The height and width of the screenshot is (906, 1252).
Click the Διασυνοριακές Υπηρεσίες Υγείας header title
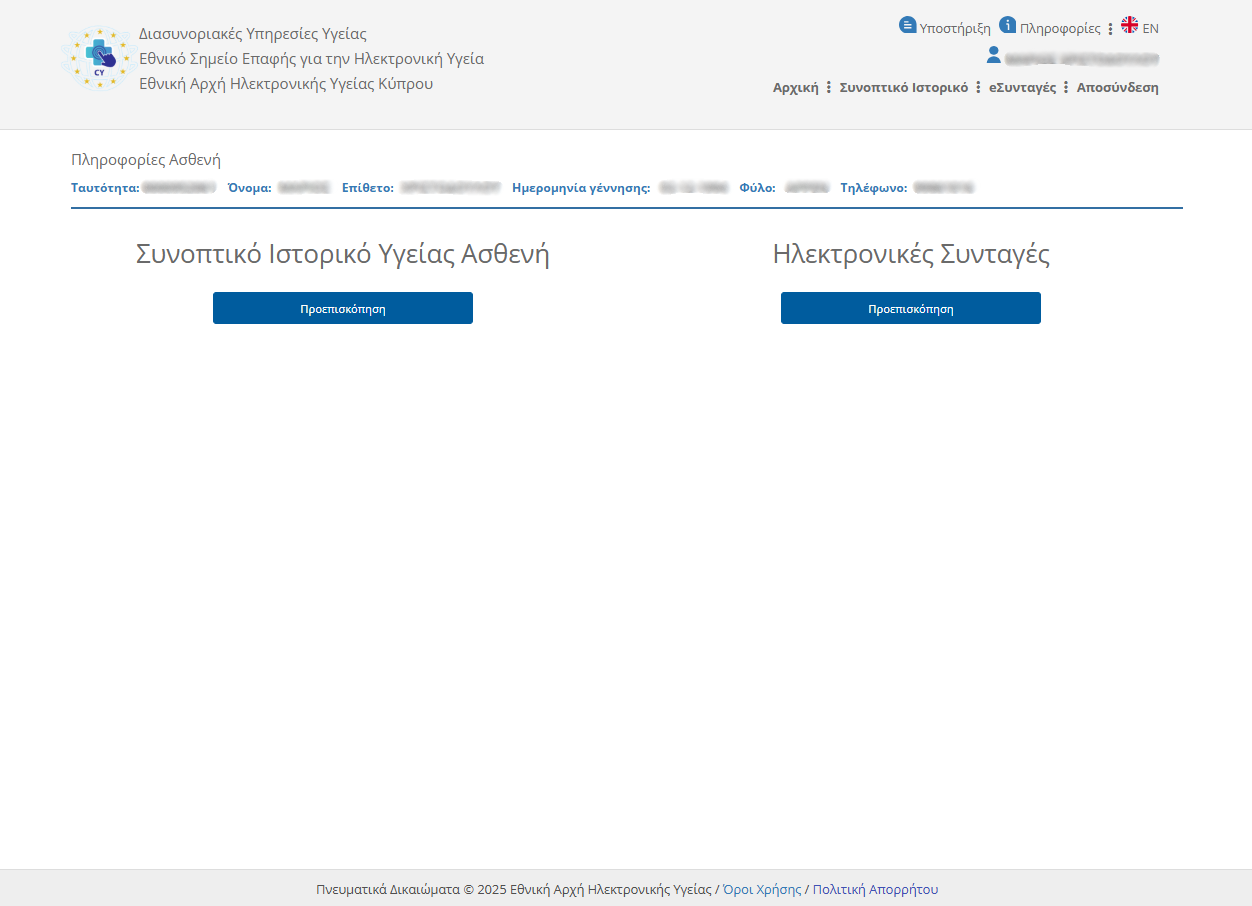(x=253, y=34)
